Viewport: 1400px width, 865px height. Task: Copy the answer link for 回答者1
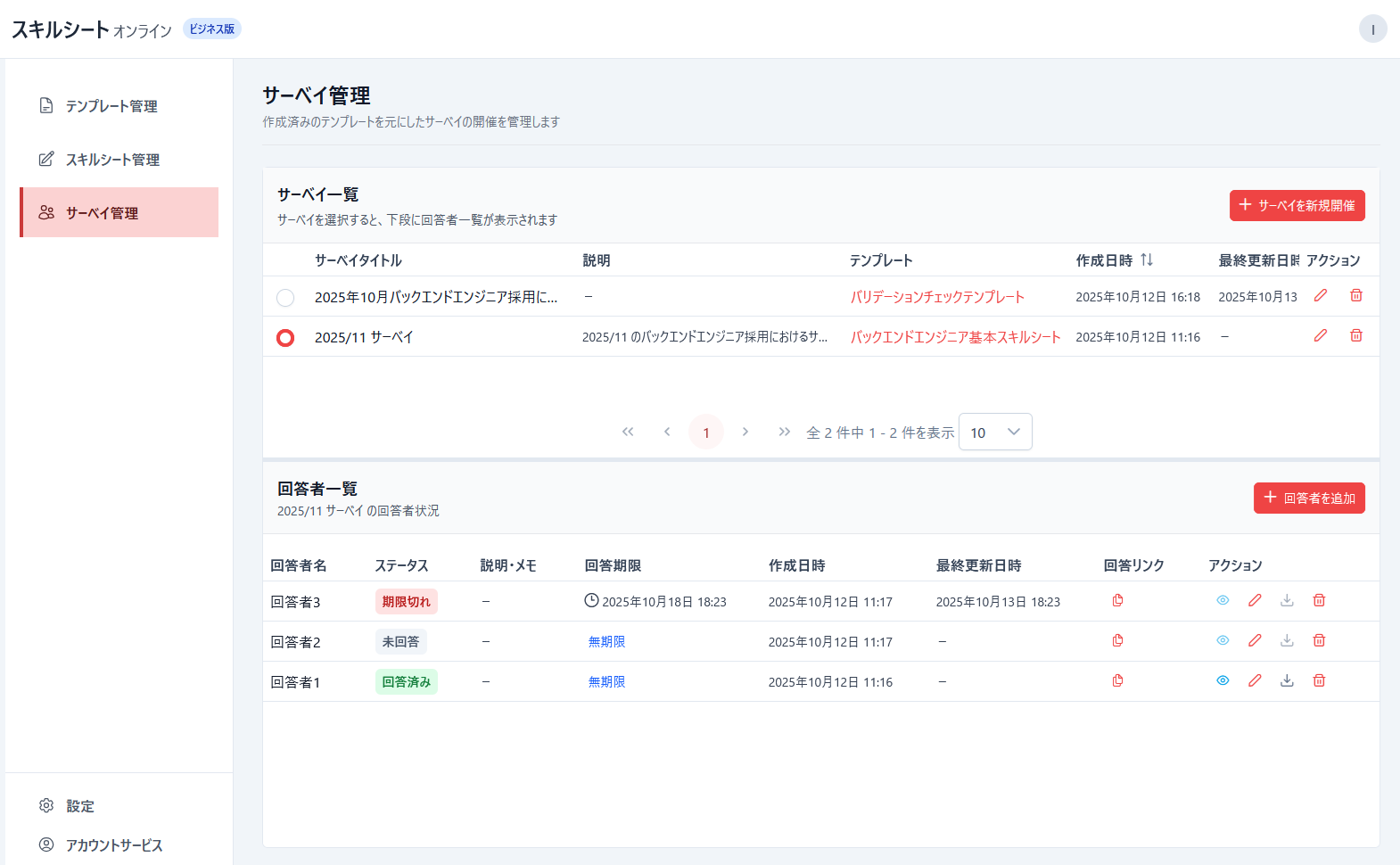pos(1117,680)
